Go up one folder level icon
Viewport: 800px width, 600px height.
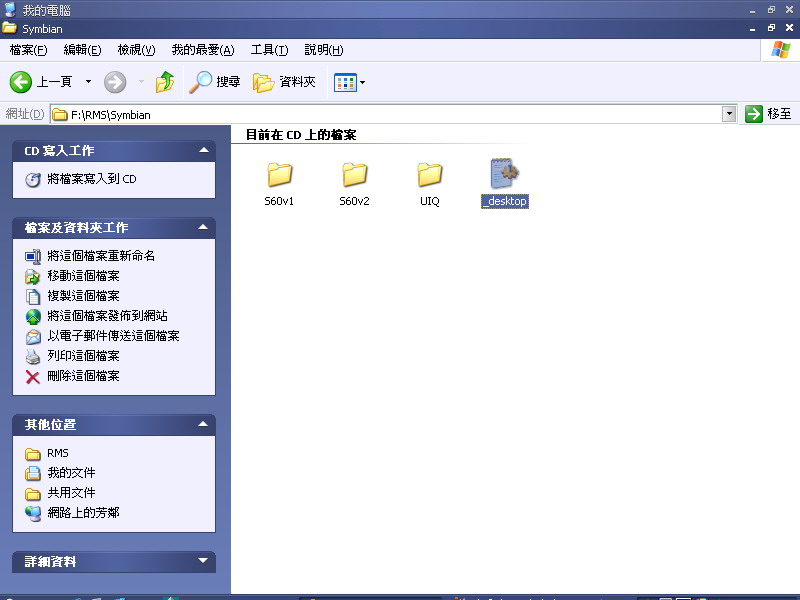pyautogui.click(x=165, y=82)
